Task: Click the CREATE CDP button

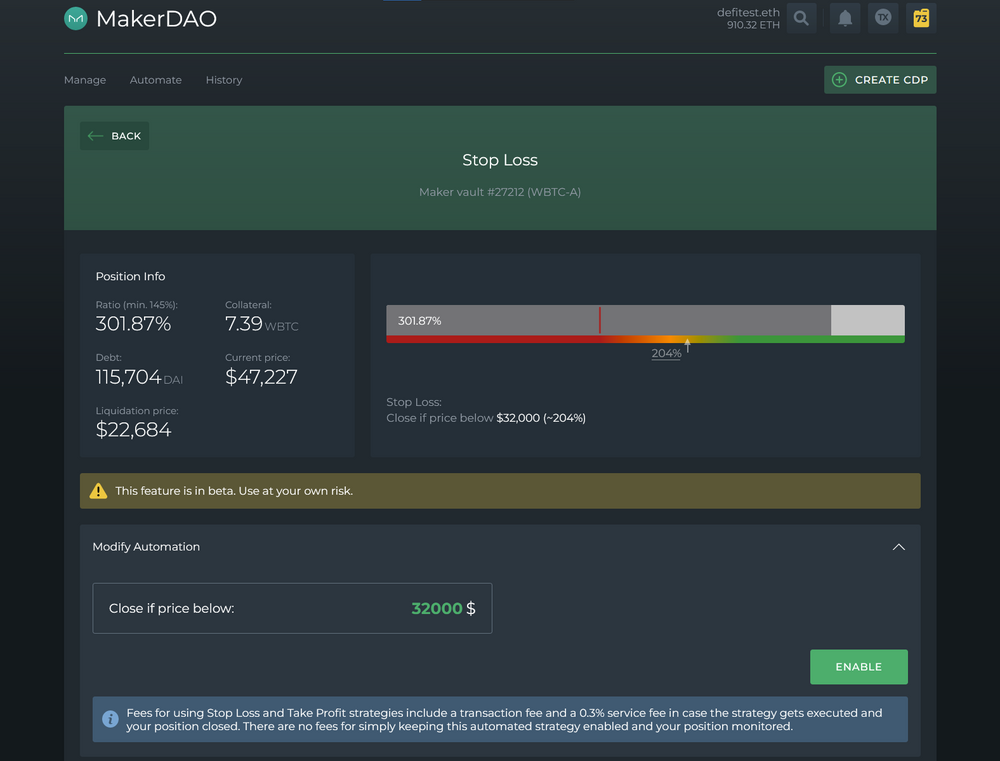Action: tap(880, 80)
